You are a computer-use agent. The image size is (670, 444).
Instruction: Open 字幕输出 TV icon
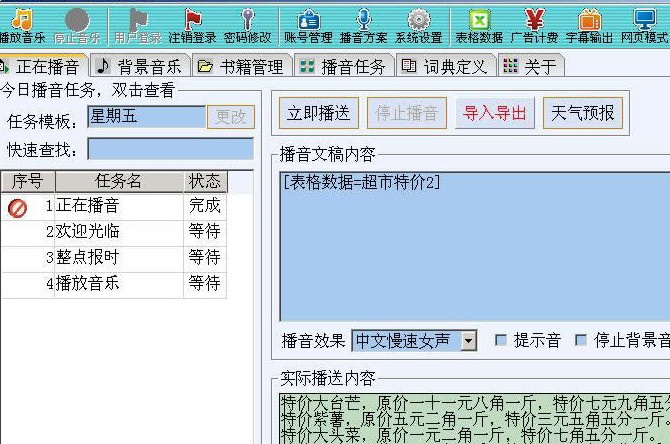(590, 20)
